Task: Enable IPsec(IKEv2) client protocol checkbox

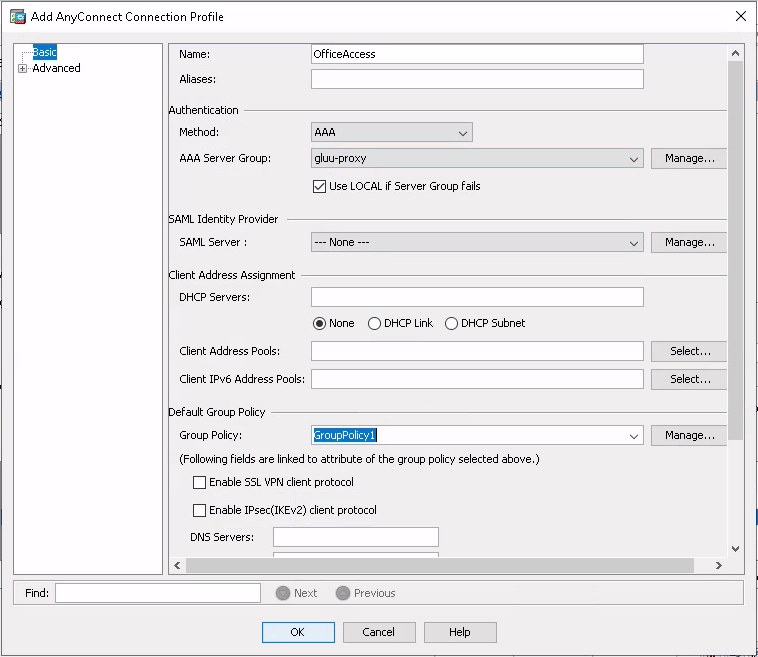Action: coord(200,510)
